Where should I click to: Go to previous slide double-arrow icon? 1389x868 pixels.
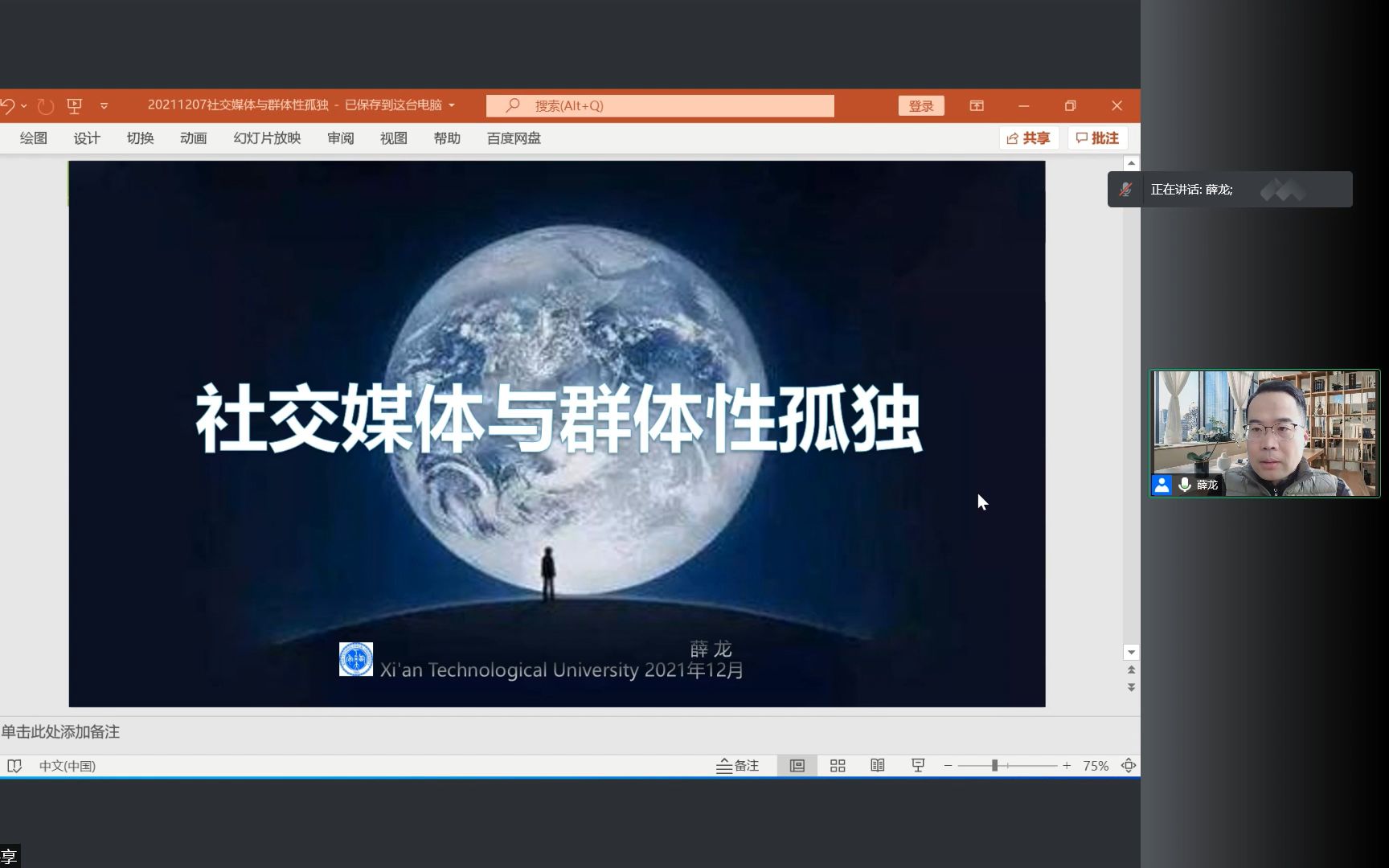(x=1131, y=669)
